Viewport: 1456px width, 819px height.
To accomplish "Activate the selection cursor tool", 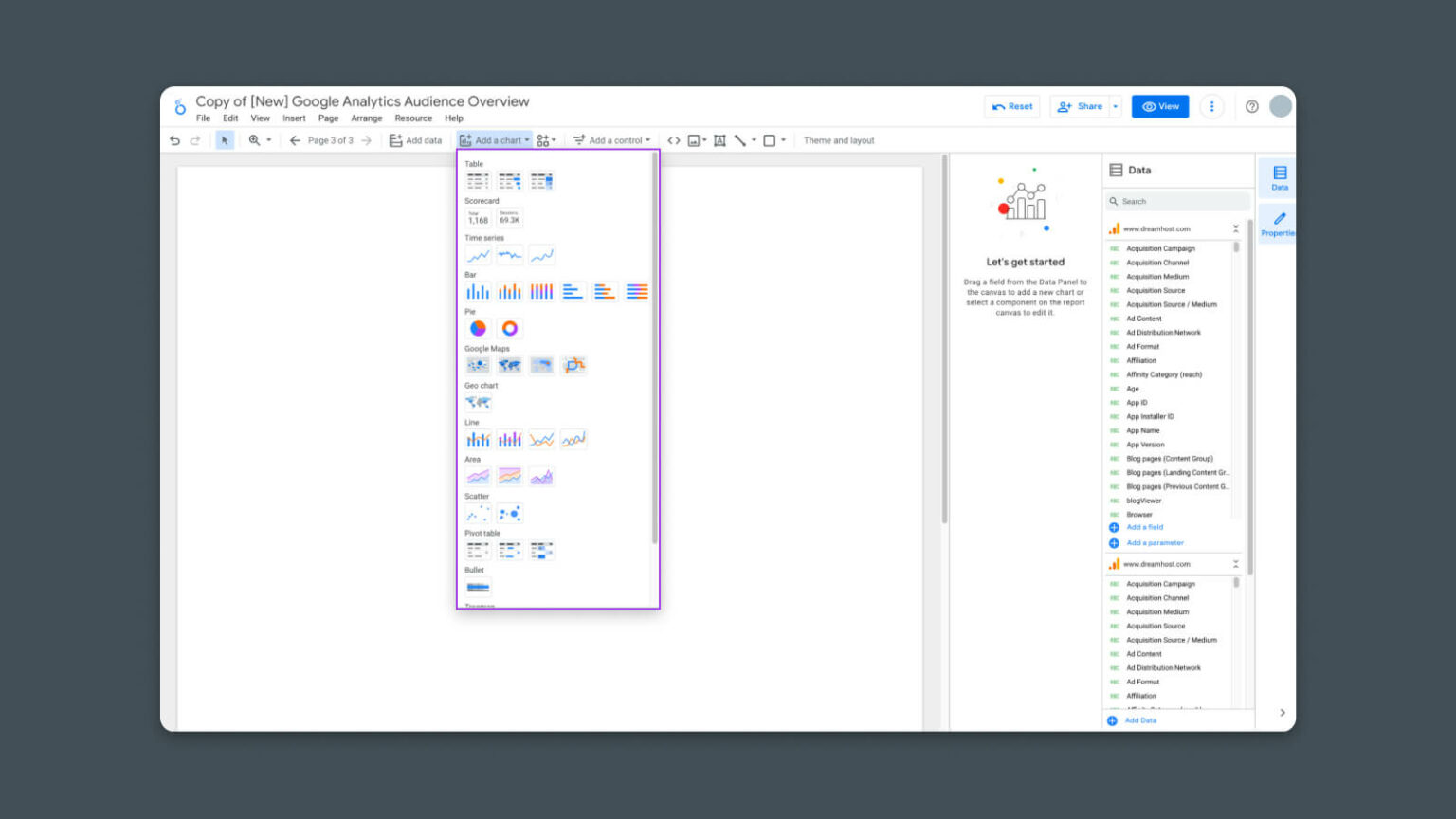I will coord(224,139).
